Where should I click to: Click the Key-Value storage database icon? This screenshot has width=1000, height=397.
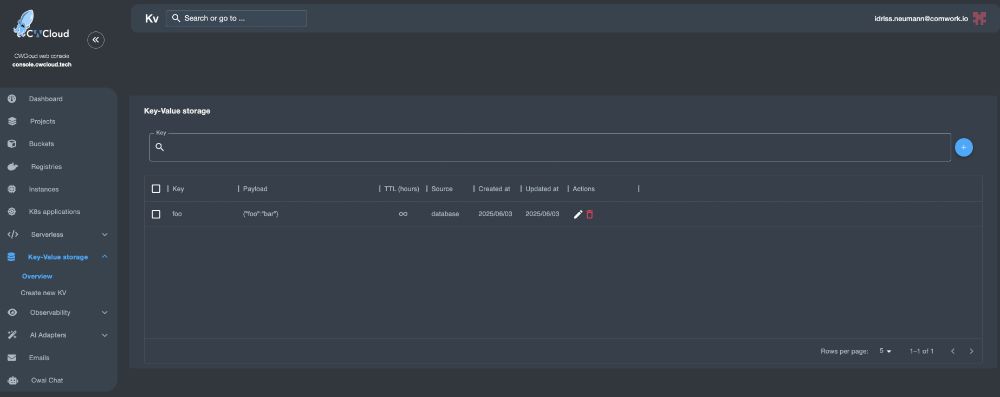pyautogui.click(x=11, y=257)
